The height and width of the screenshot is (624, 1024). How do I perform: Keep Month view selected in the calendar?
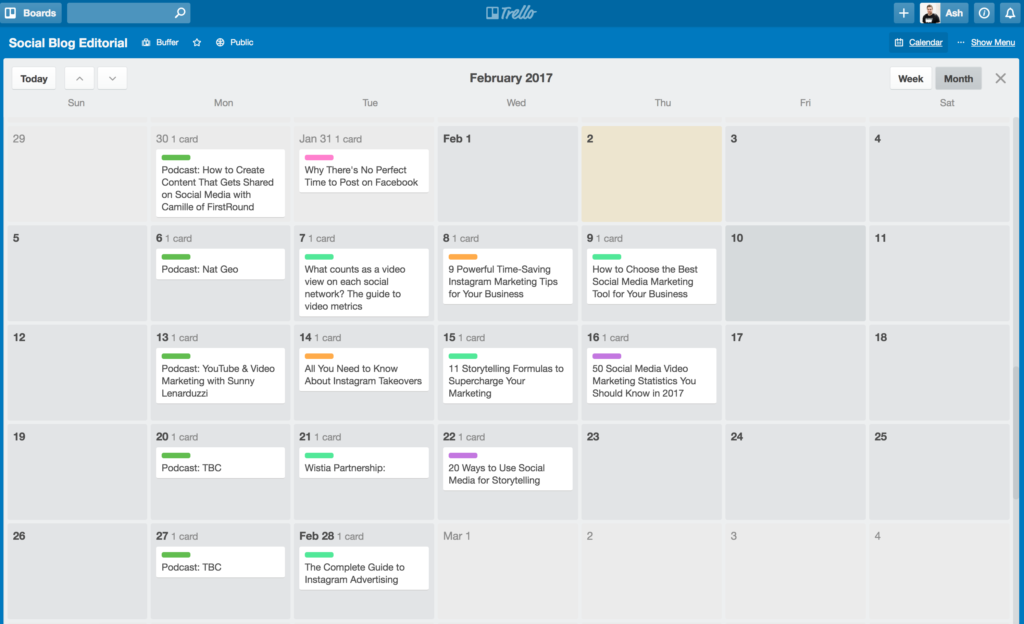(958, 77)
